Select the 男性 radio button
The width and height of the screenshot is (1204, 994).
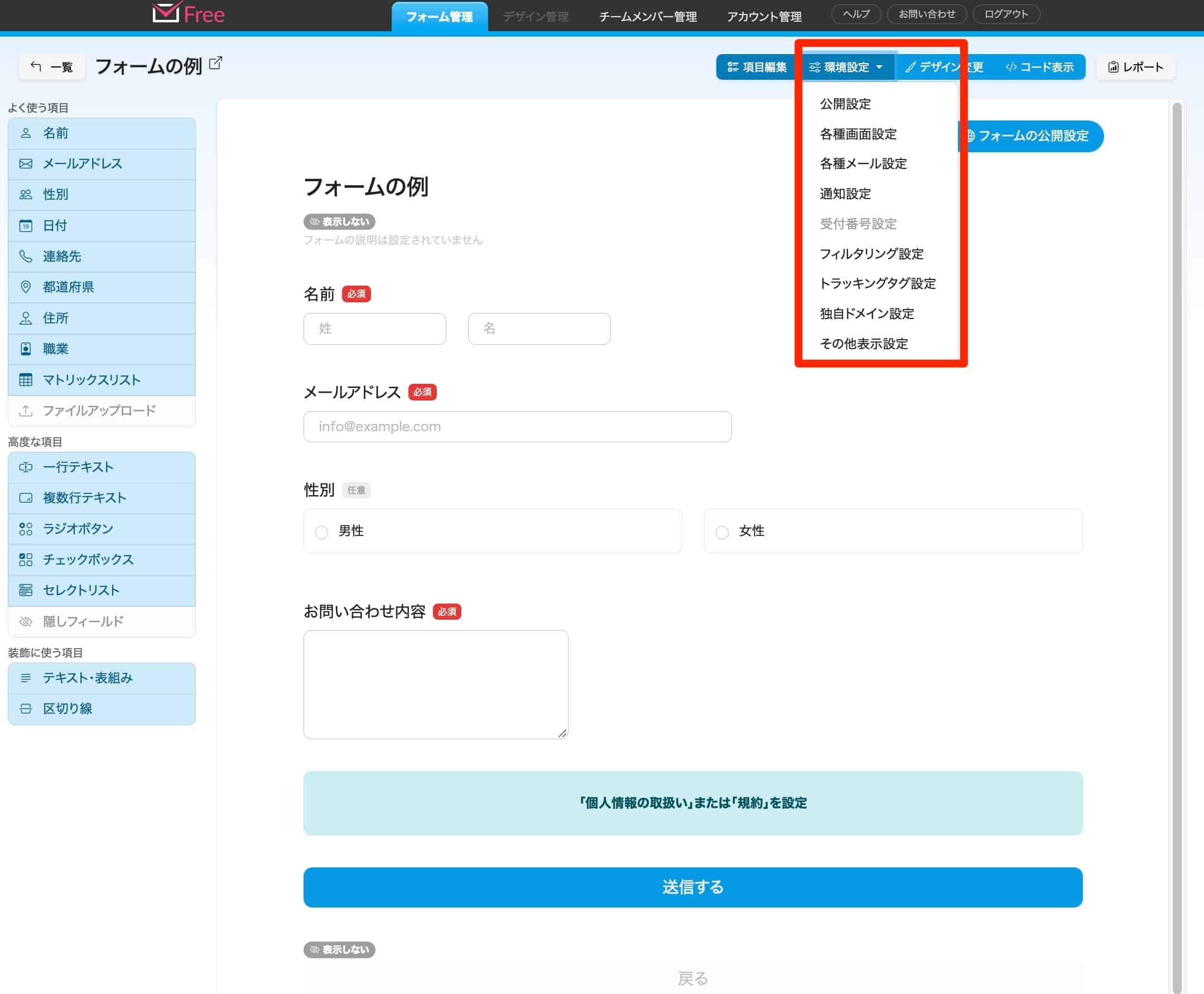[321, 532]
